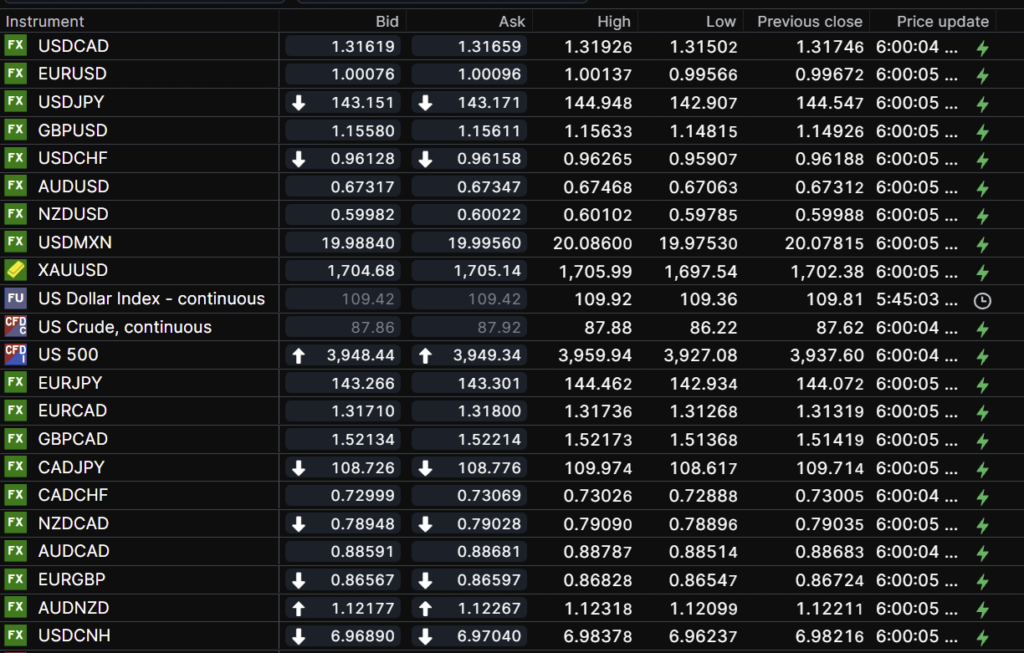Sort by the Instrument column header
The height and width of the screenshot is (653, 1024).
46,21
